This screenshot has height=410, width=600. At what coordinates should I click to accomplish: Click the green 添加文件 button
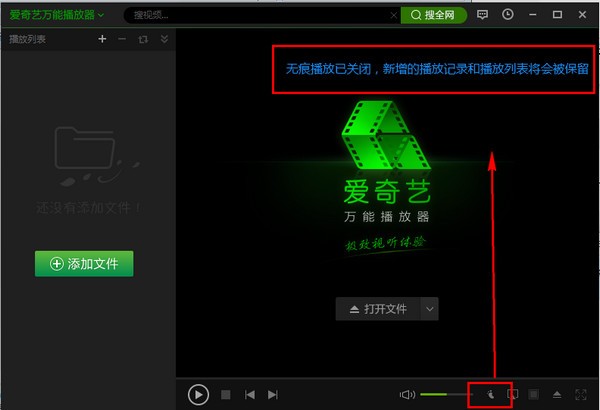coord(84,263)
